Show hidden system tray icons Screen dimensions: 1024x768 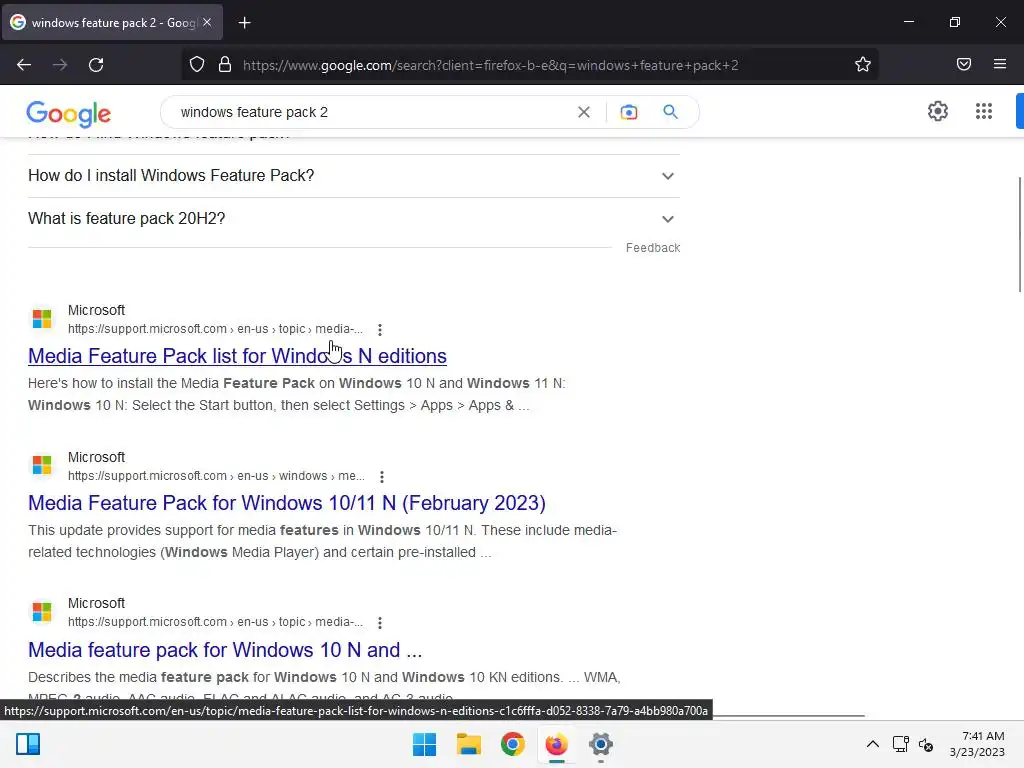(x=872, y=744)
